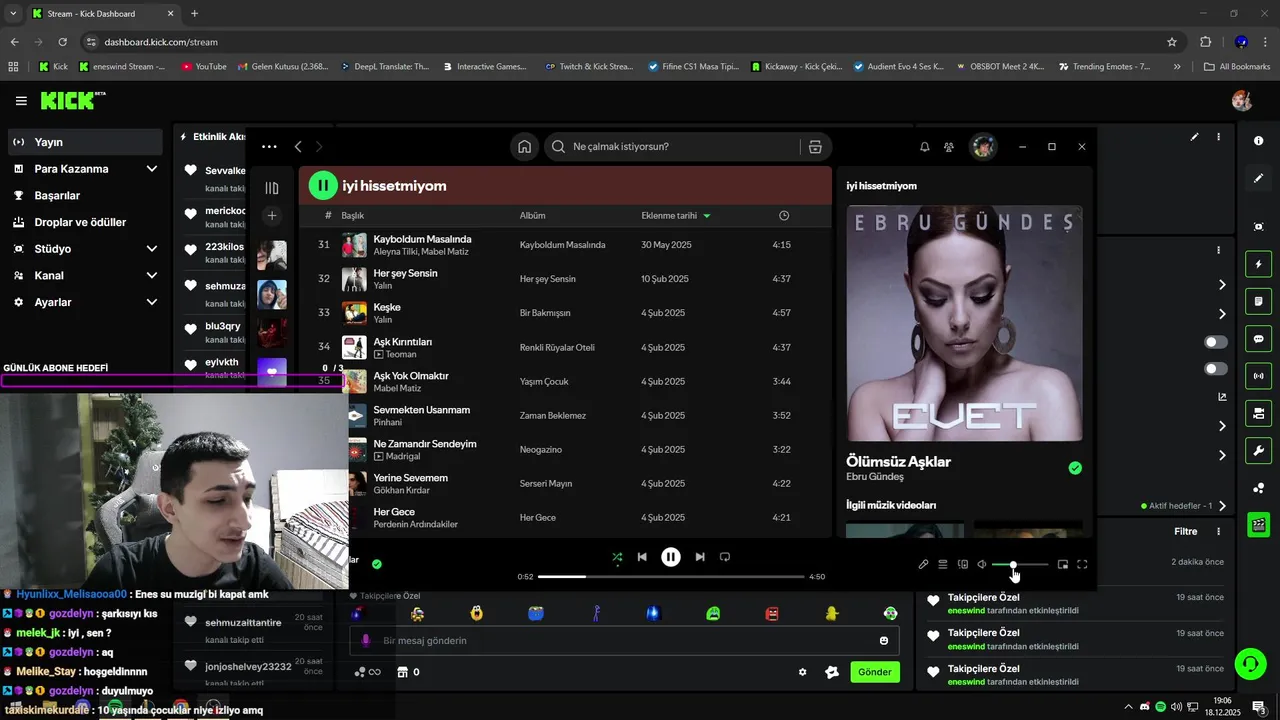Viewport: 1280px width, 720px height.
Task: Toggle repeat in Spotify player
Action: click(725, 557)
